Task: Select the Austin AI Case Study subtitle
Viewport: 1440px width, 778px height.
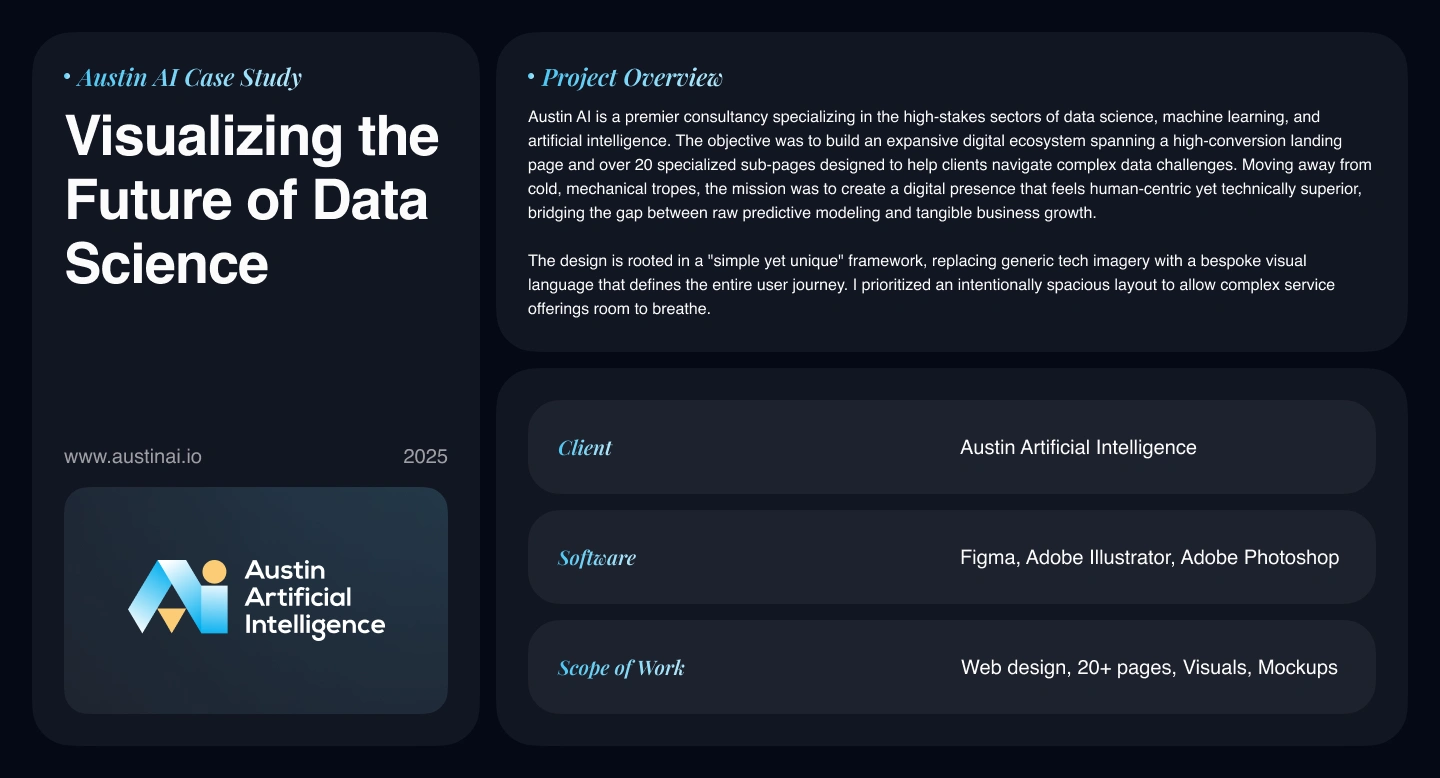Action: pos(189,77)
